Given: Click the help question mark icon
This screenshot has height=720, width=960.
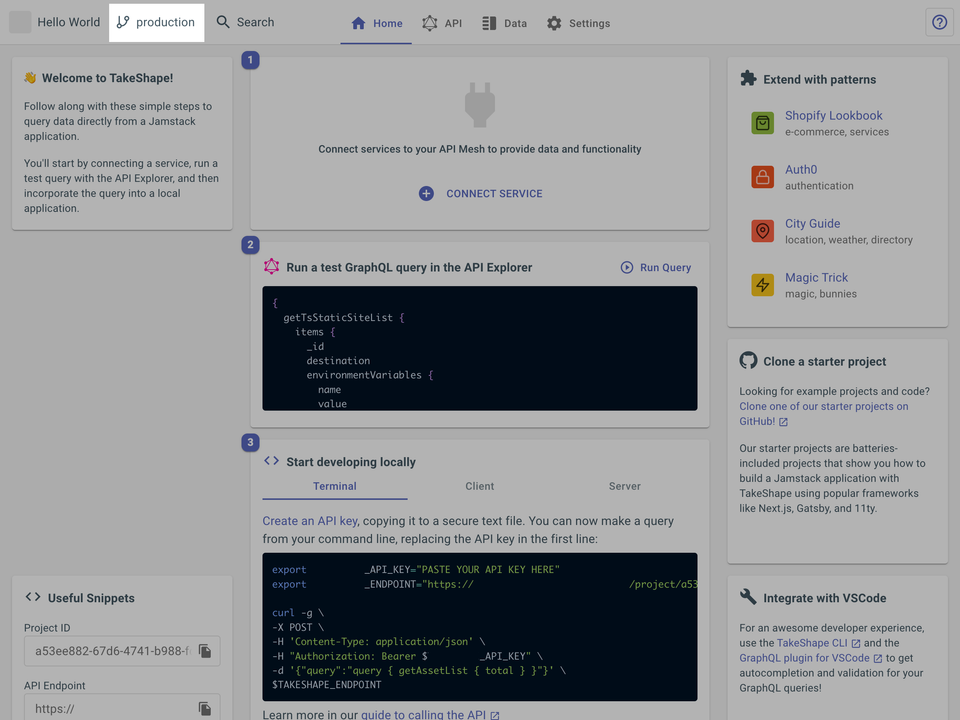Looking at the screenshot, I should click(939, 22).
